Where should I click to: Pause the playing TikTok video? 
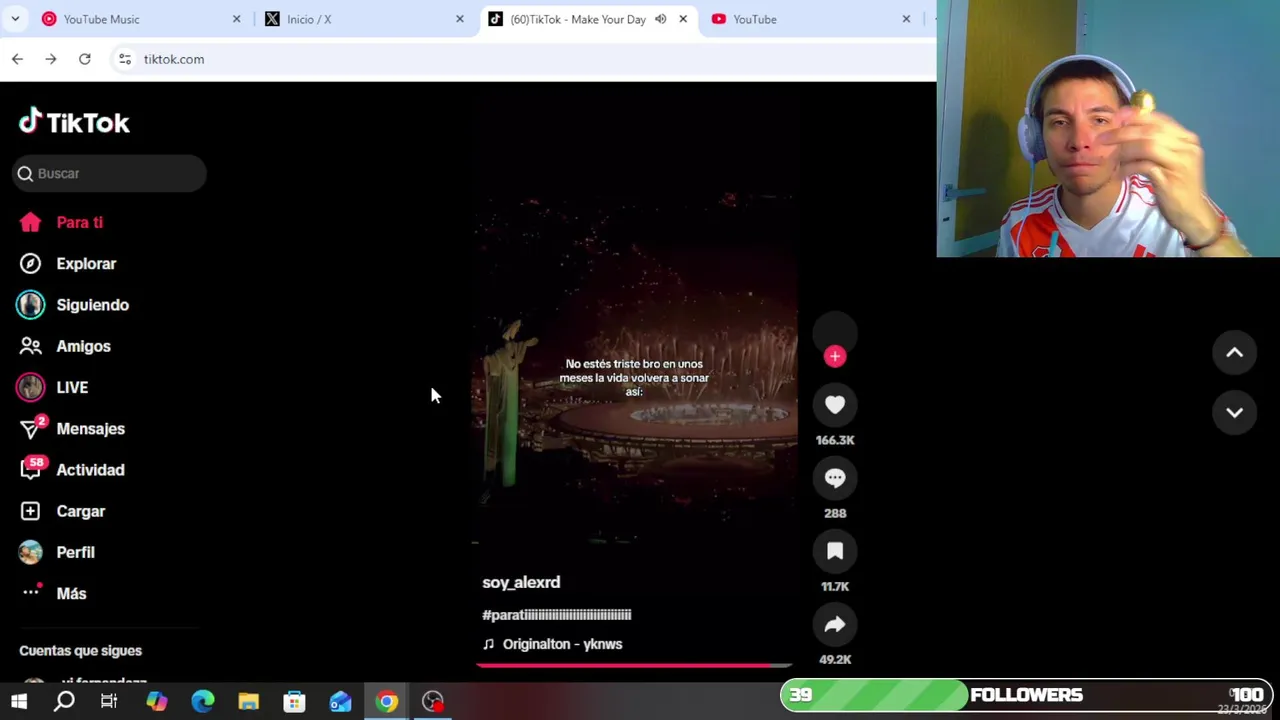click(x=634, y=377)
